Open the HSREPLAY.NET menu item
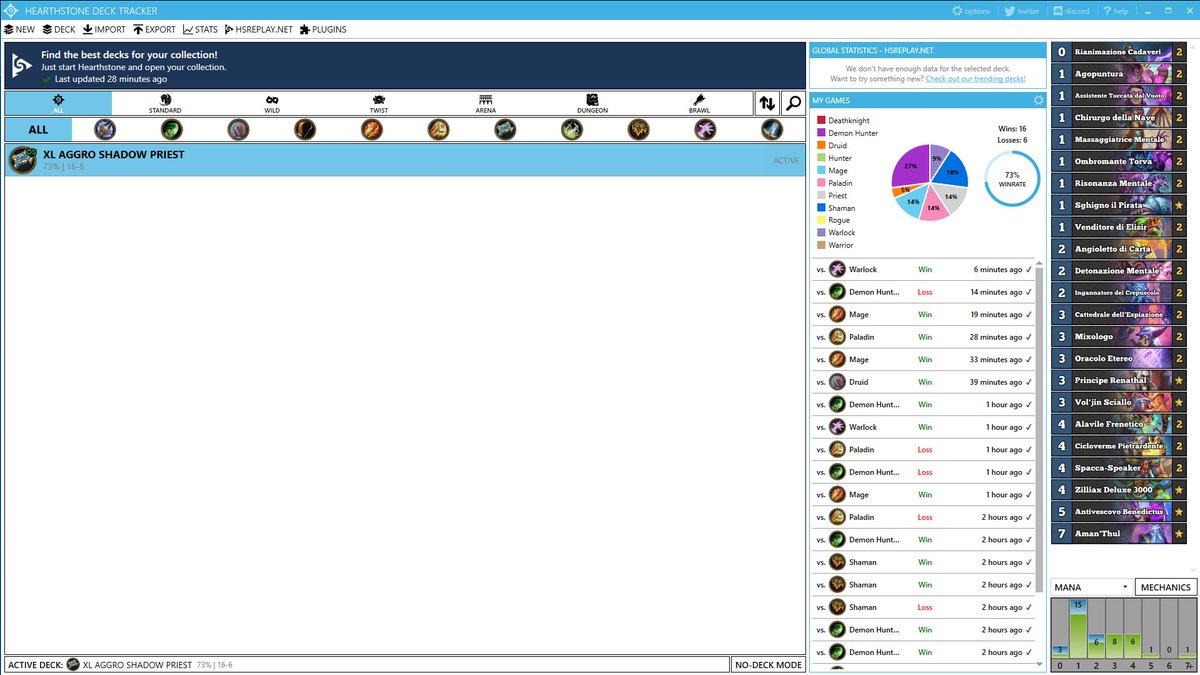The image size is (1200, 675). coord(259,29)
